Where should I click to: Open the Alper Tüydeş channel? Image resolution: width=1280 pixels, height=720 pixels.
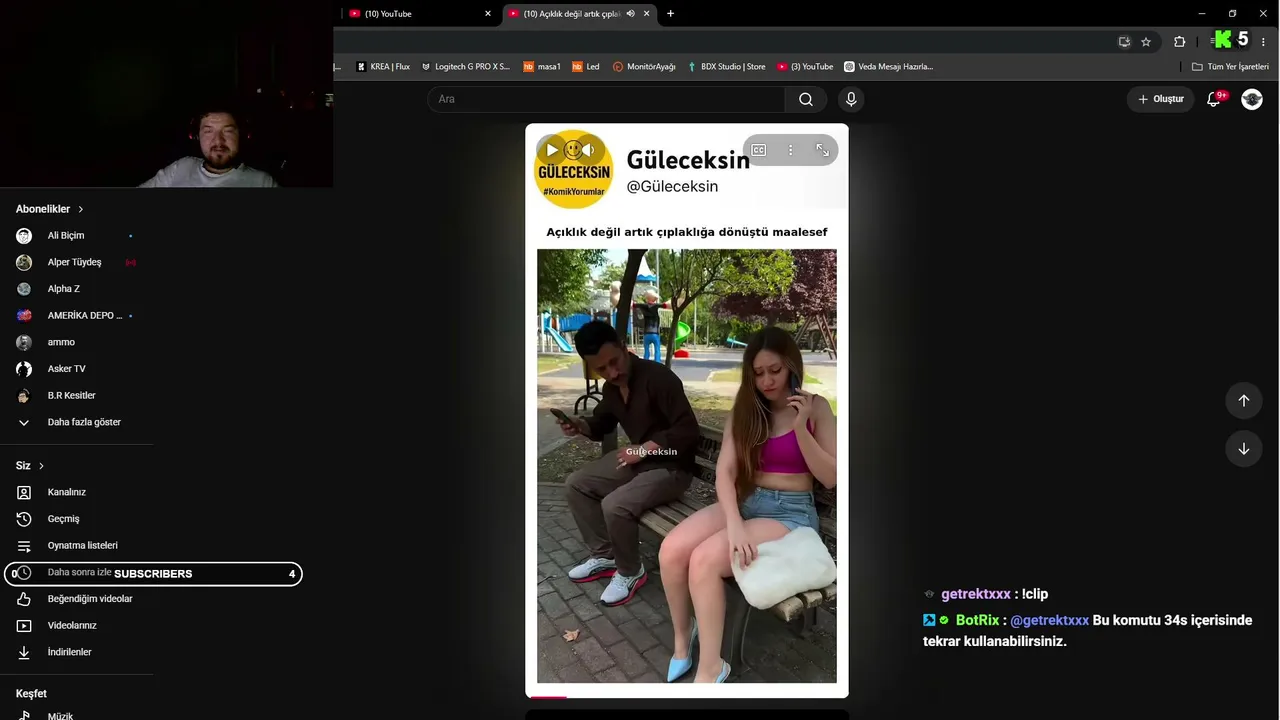tap(77, 262)
